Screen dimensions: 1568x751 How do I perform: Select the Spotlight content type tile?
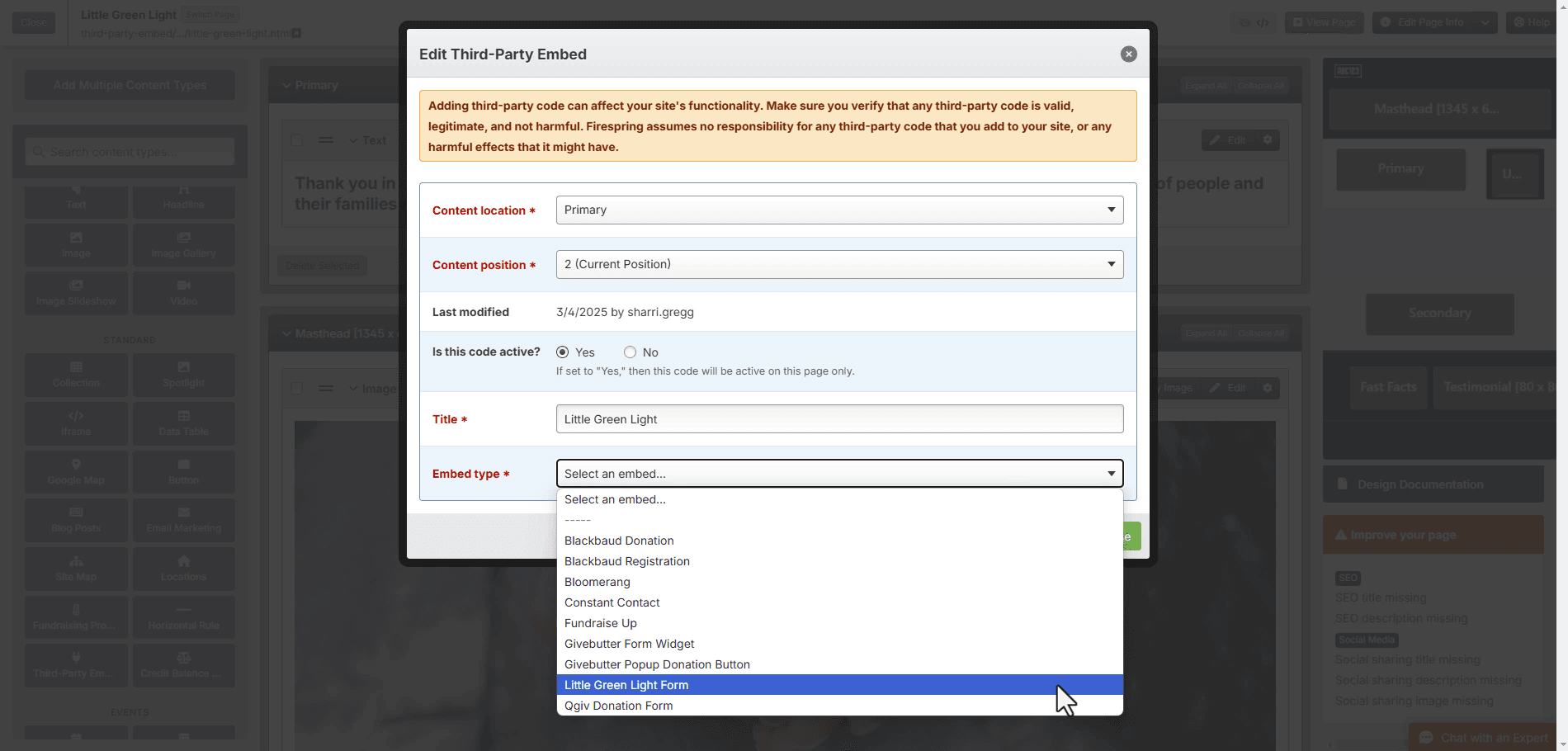(184, 375)
